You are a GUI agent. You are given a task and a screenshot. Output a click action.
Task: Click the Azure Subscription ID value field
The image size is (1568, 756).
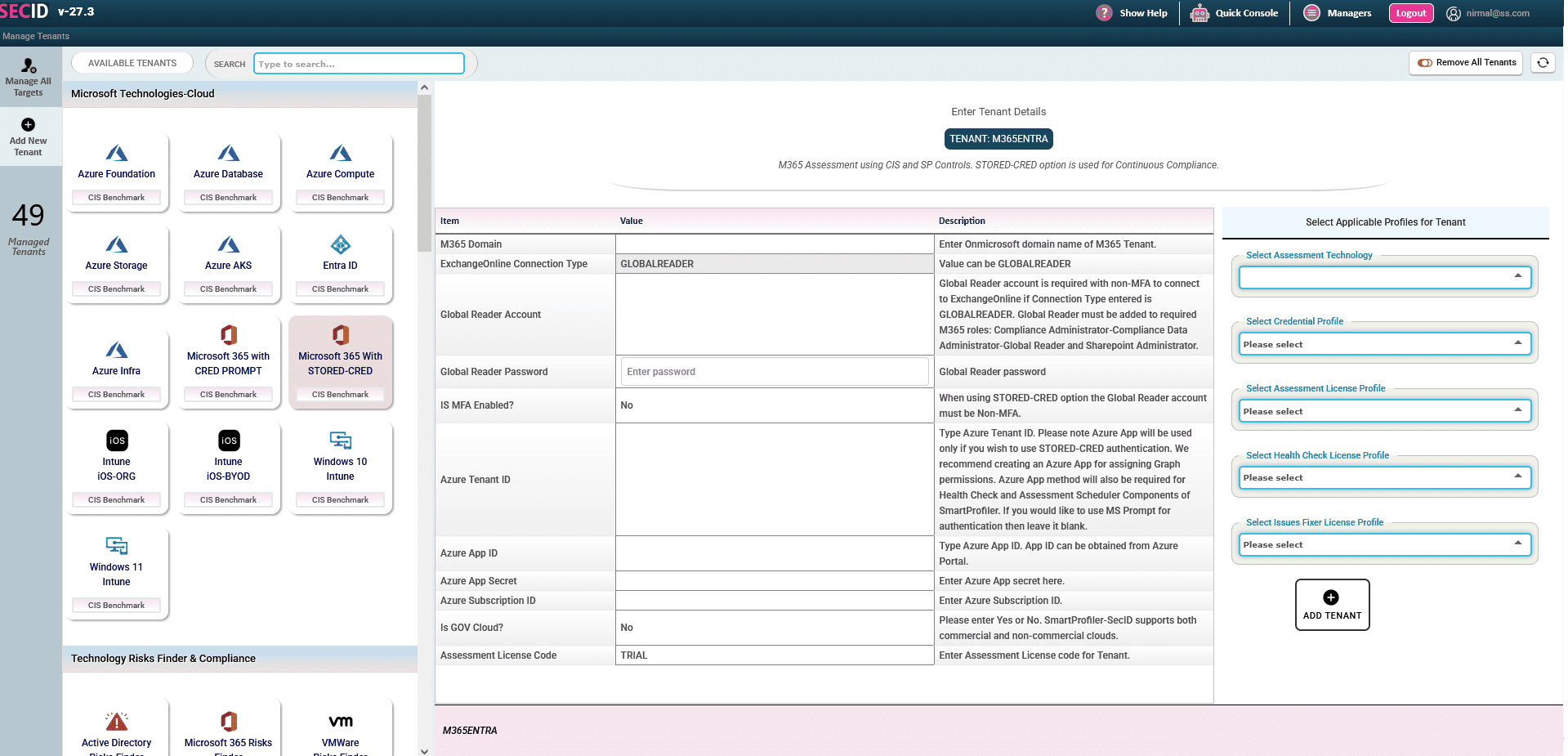[775, 601]
